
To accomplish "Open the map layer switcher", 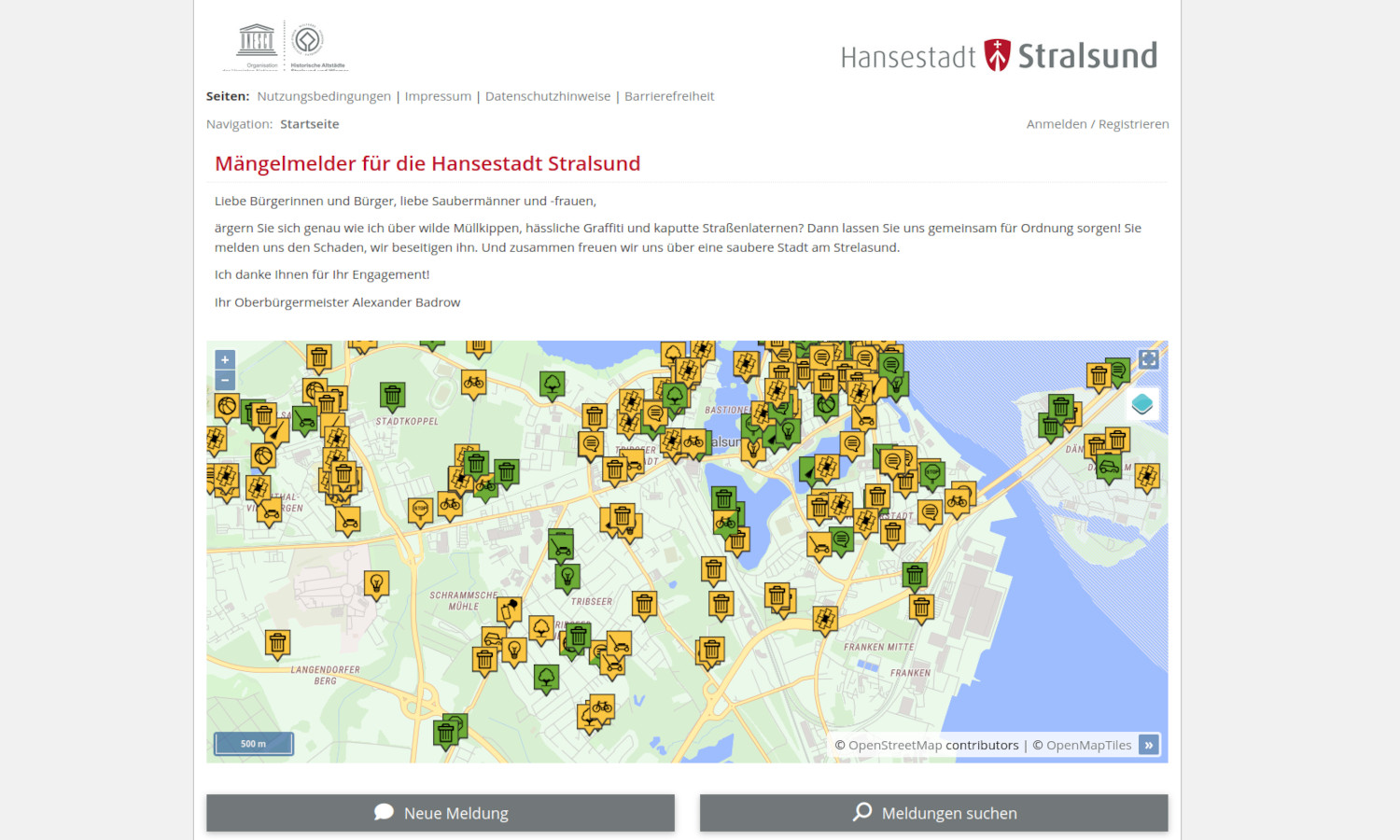I will 1141,404.
